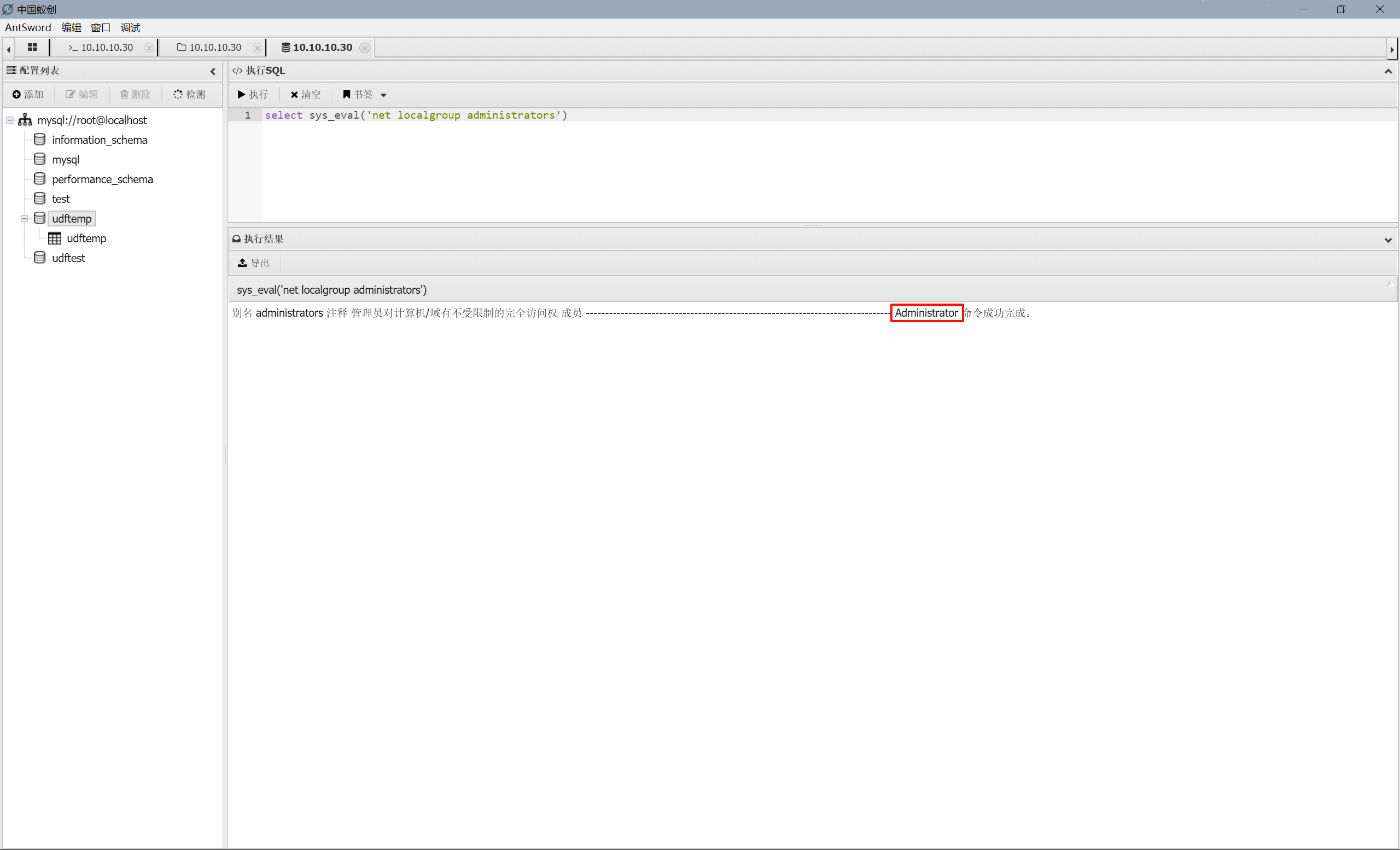1400x850 pixels.
Task: Click the 书签 bookmark icon
Action: (347, 94)
